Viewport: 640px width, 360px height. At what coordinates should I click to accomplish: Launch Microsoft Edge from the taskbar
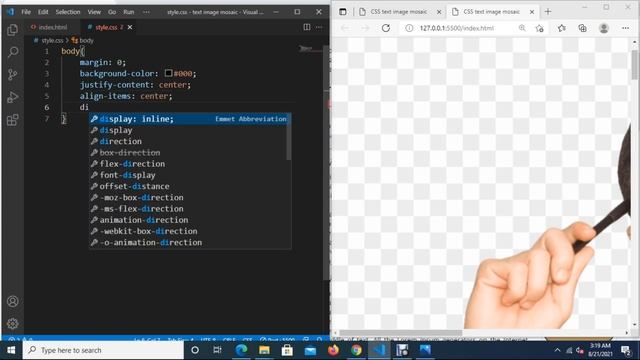241,350
